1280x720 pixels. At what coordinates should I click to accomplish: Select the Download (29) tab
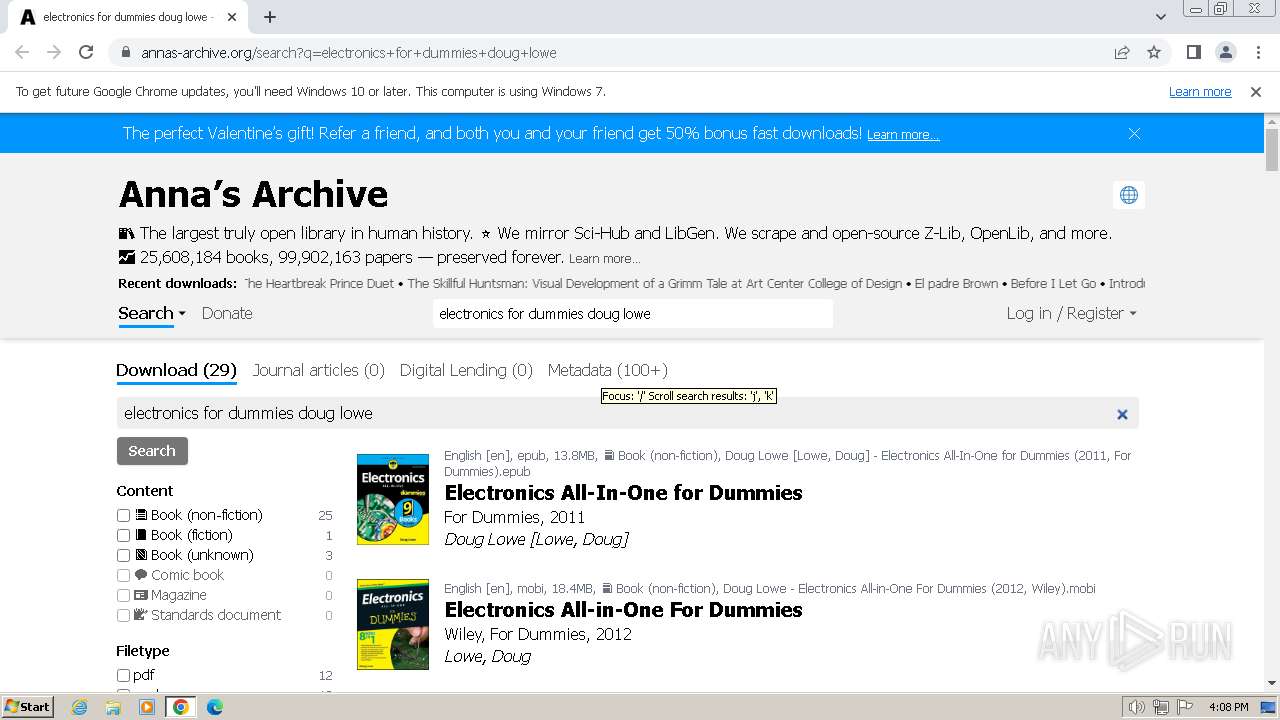click(176, 370)
